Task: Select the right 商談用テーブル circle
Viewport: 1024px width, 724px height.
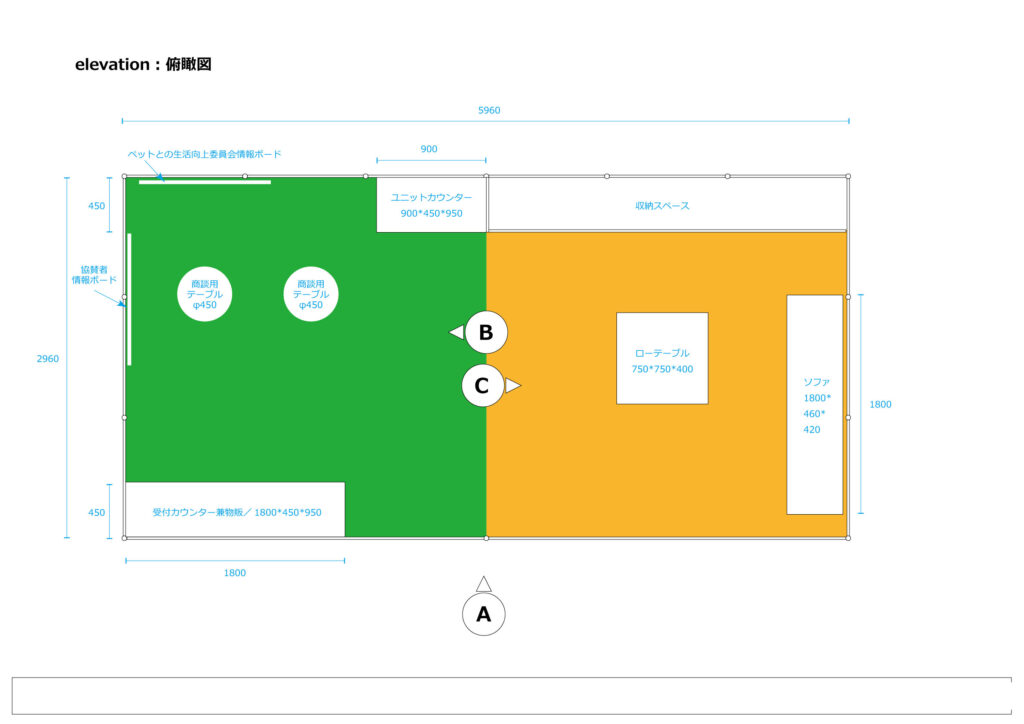Action: tap(311, 294)
